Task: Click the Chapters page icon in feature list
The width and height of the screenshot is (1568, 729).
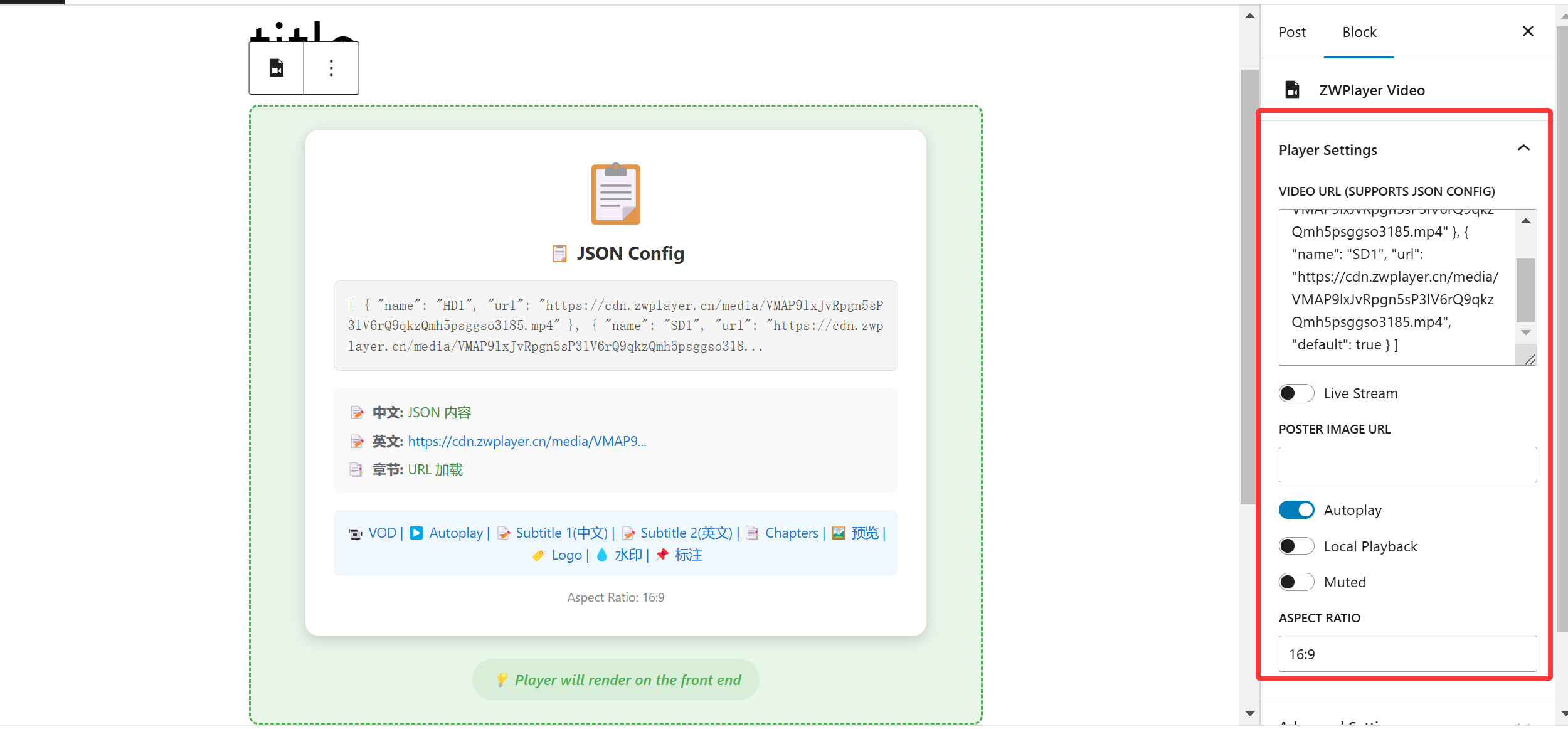Action: pyautogui.click(x=753, y=533)
